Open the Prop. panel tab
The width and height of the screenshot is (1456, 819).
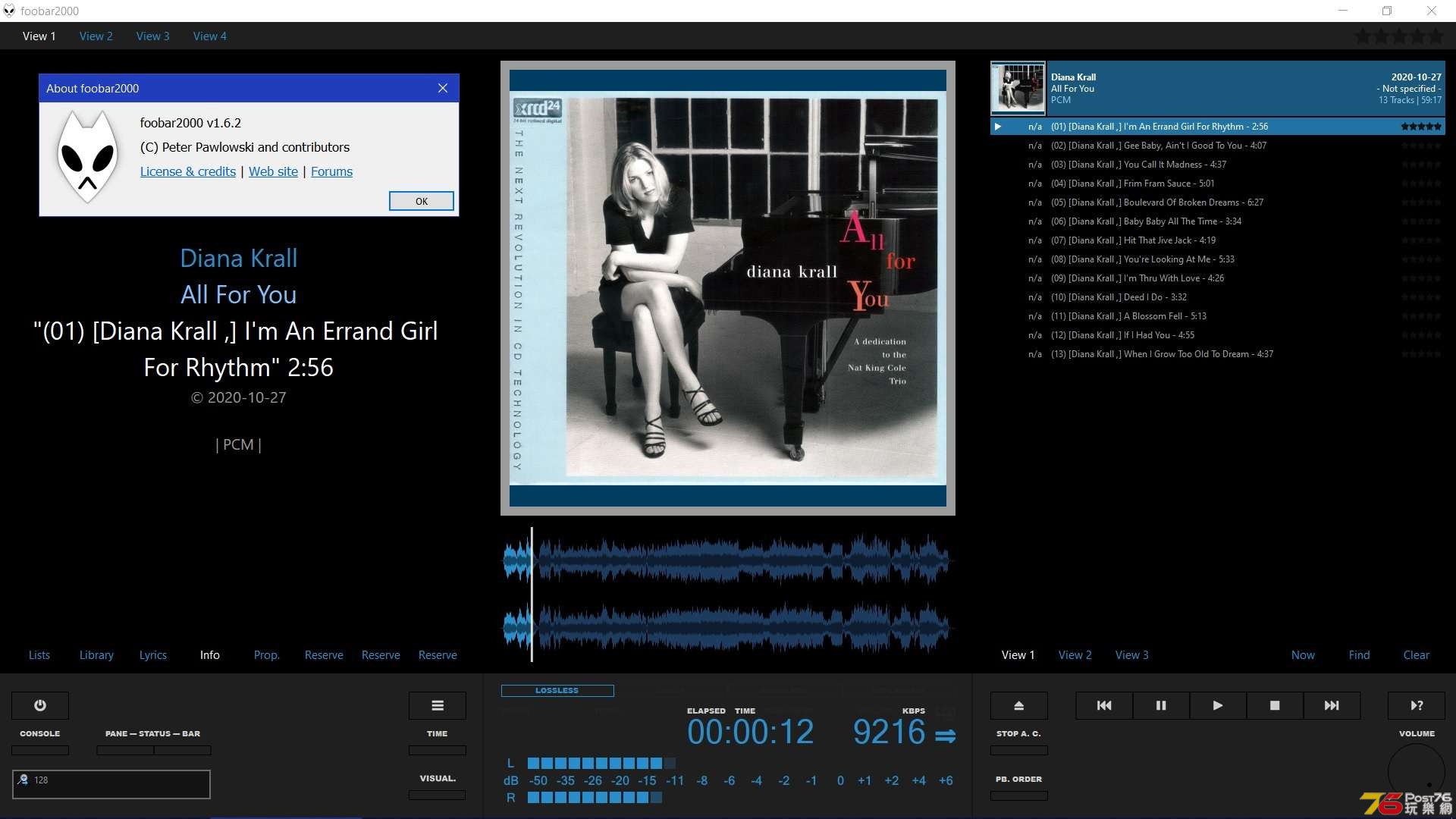pos(267,654)
